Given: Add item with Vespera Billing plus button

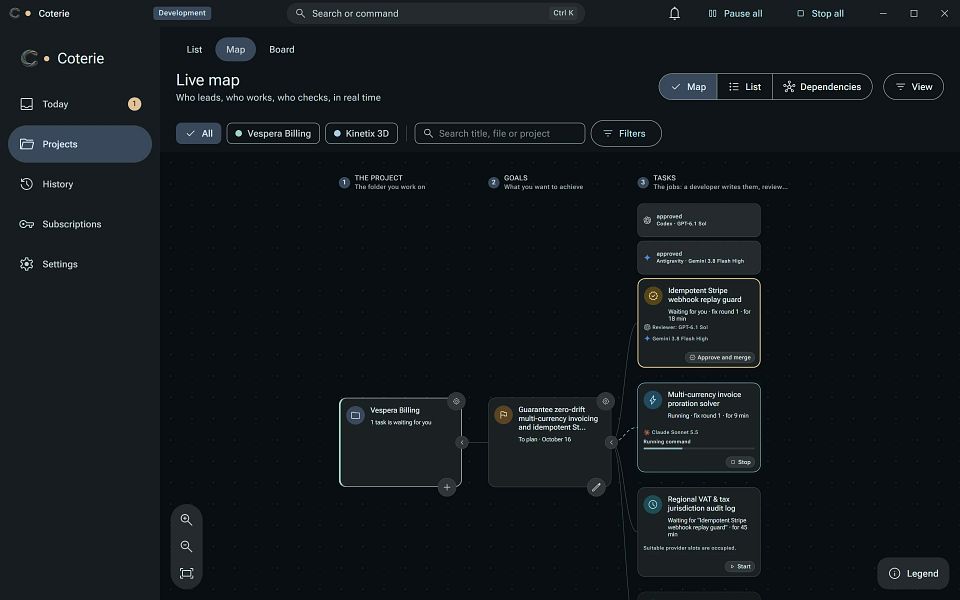Looking at the screenshot, I should (447, 487).
